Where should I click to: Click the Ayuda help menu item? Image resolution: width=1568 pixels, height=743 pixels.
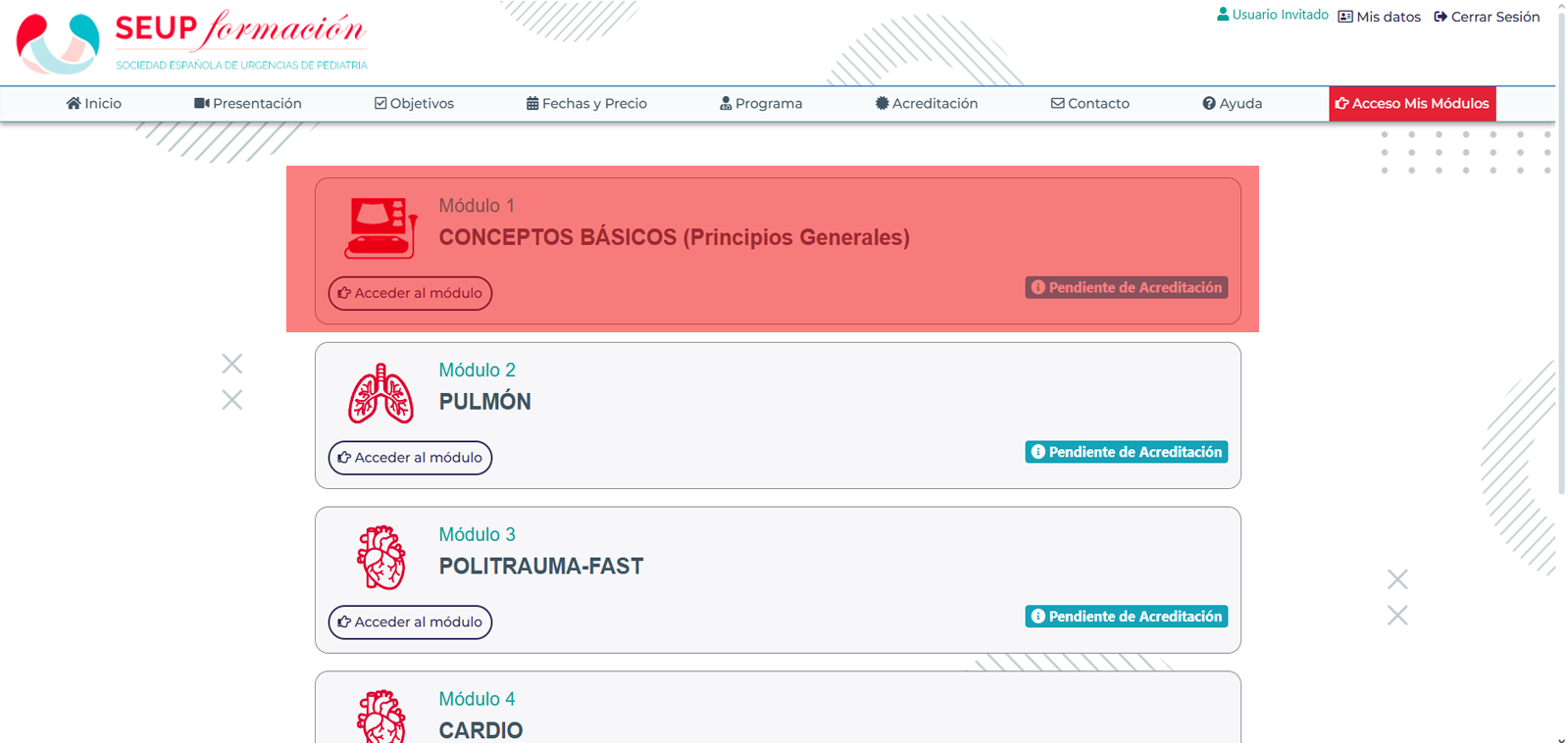(1233, 103)
